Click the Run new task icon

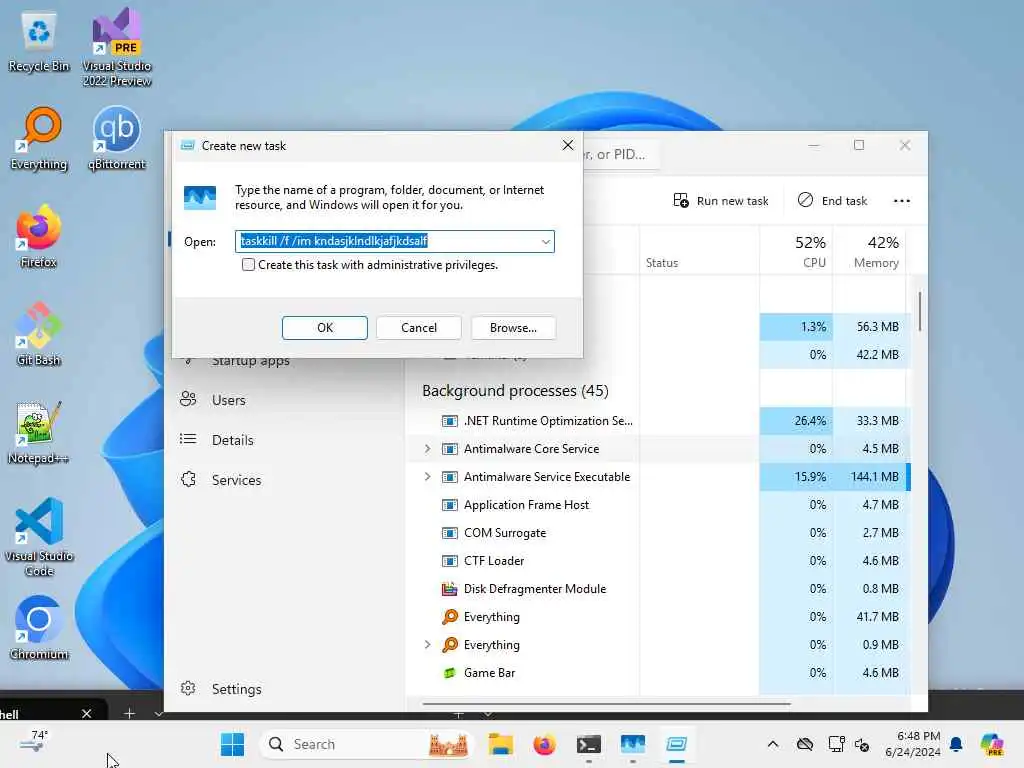(680, 200)
